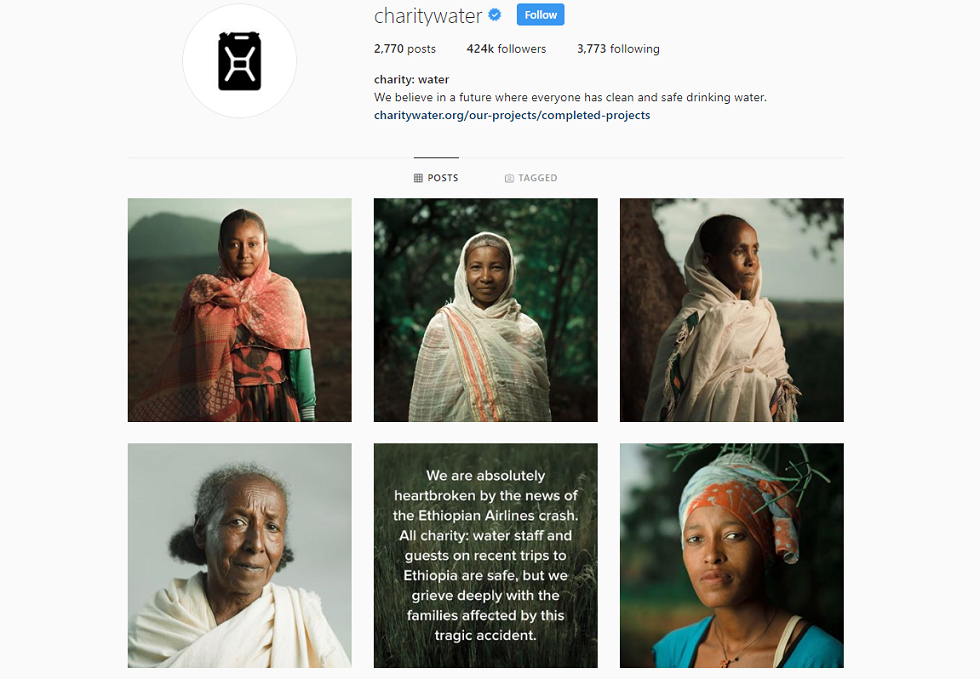This screenshot has height=679, width=980.
Task: View the 3,773 following list
Action: point(618,49)
